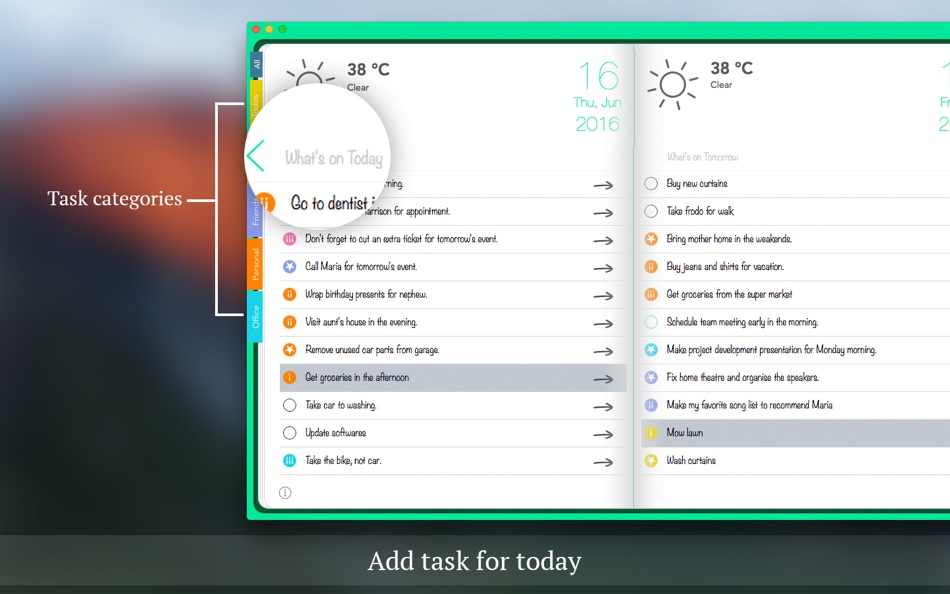This screenshot has width=950, height=594.
Task: Click the pink priority icon for extra ticket task
Action: tap(290, 239)
